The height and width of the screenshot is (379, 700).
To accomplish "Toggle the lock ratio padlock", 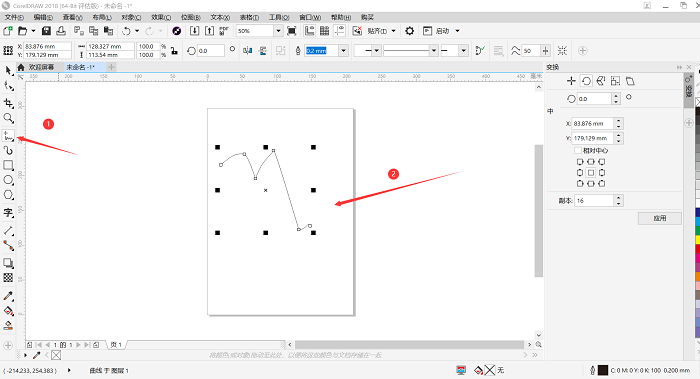I will 174,51.
